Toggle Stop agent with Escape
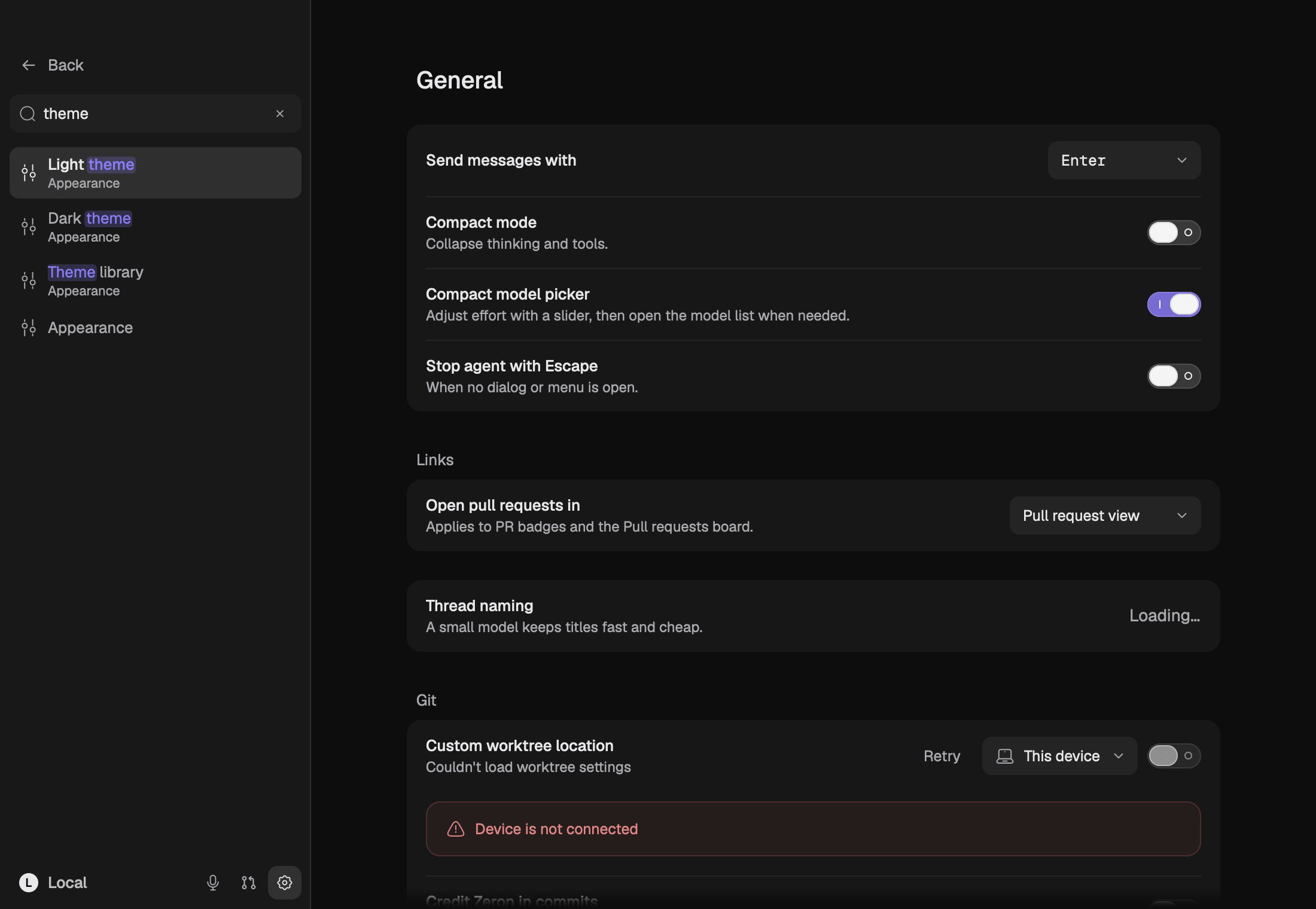This screenshot has width=1316, height=909. [x=1174, y=376]
